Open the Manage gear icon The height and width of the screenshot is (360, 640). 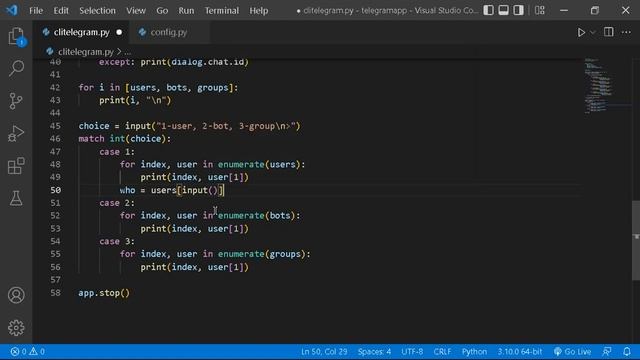click(x=16, y=328)
